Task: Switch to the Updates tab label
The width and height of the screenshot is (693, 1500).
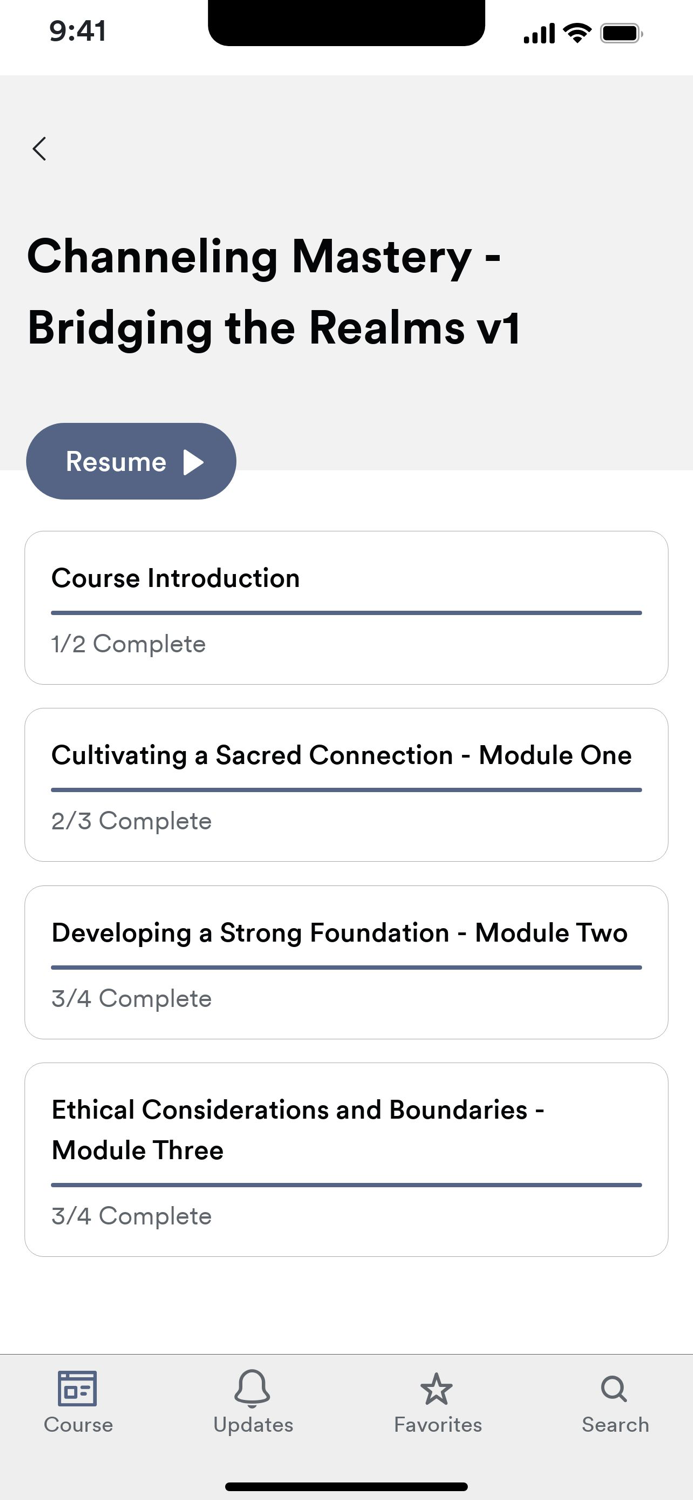Action: 253,1425
